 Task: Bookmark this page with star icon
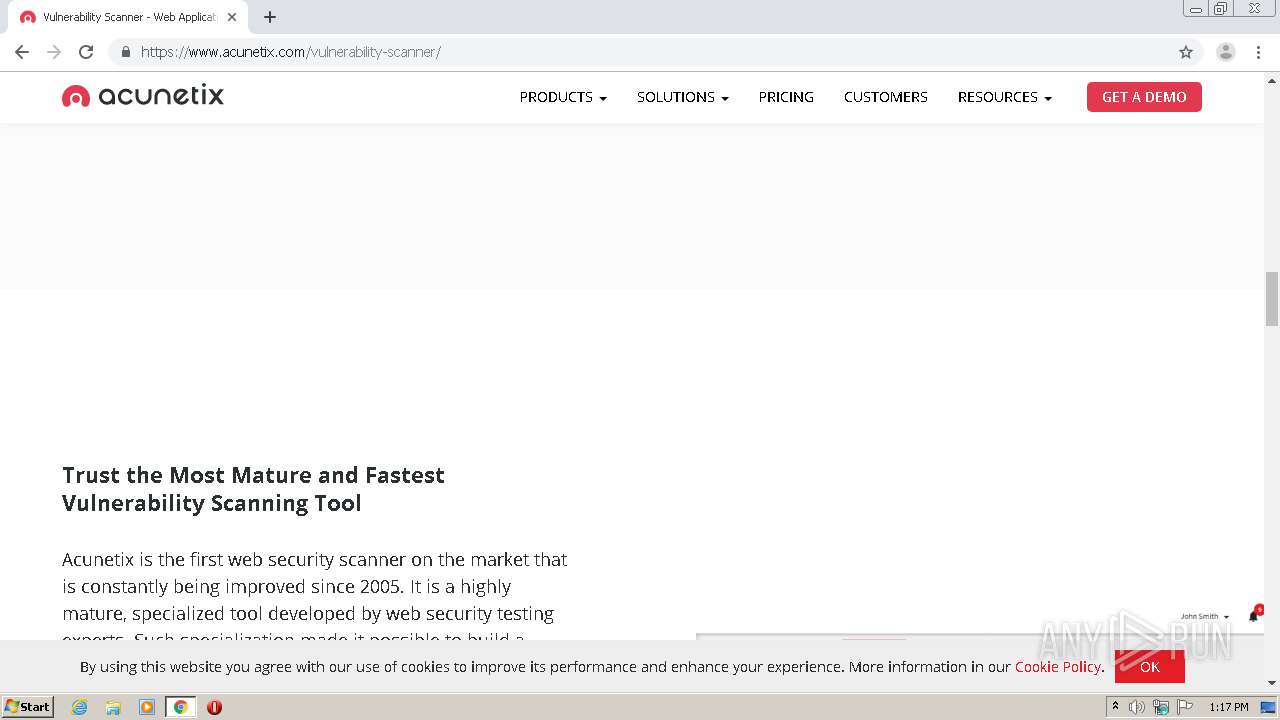1186,52
